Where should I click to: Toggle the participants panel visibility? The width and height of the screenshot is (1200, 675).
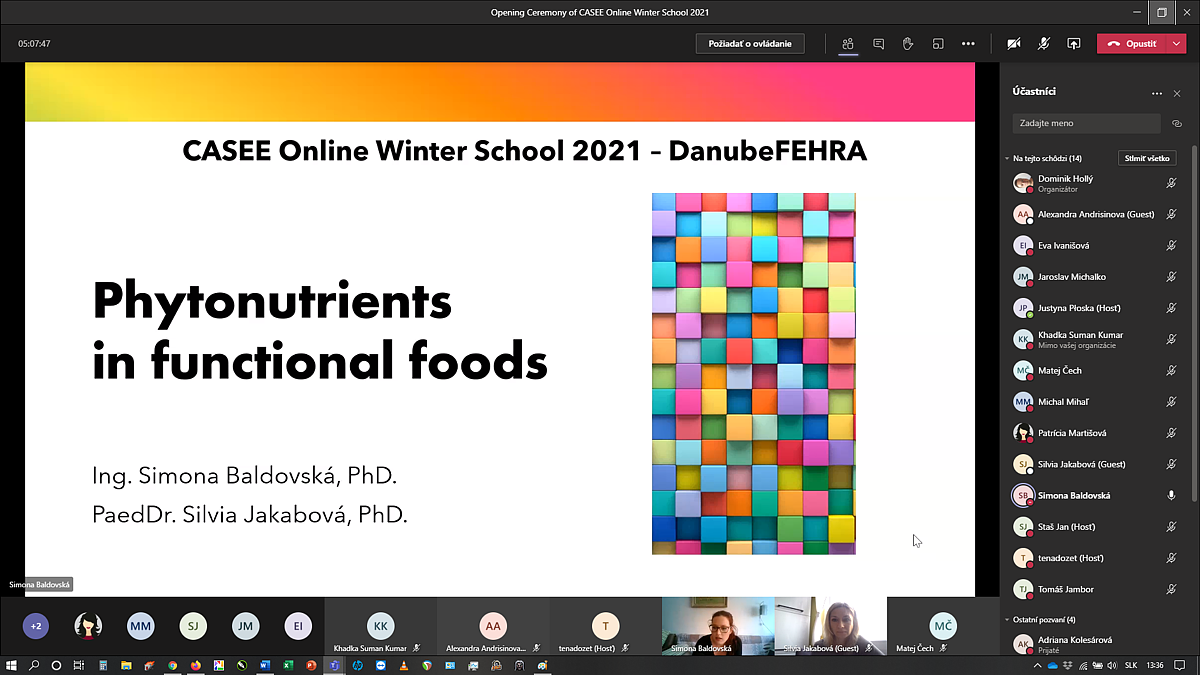[x=848, y=44]
